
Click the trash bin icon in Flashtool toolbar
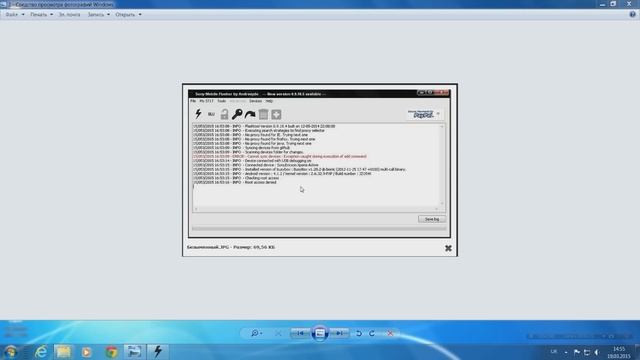(x=263, y=115)
